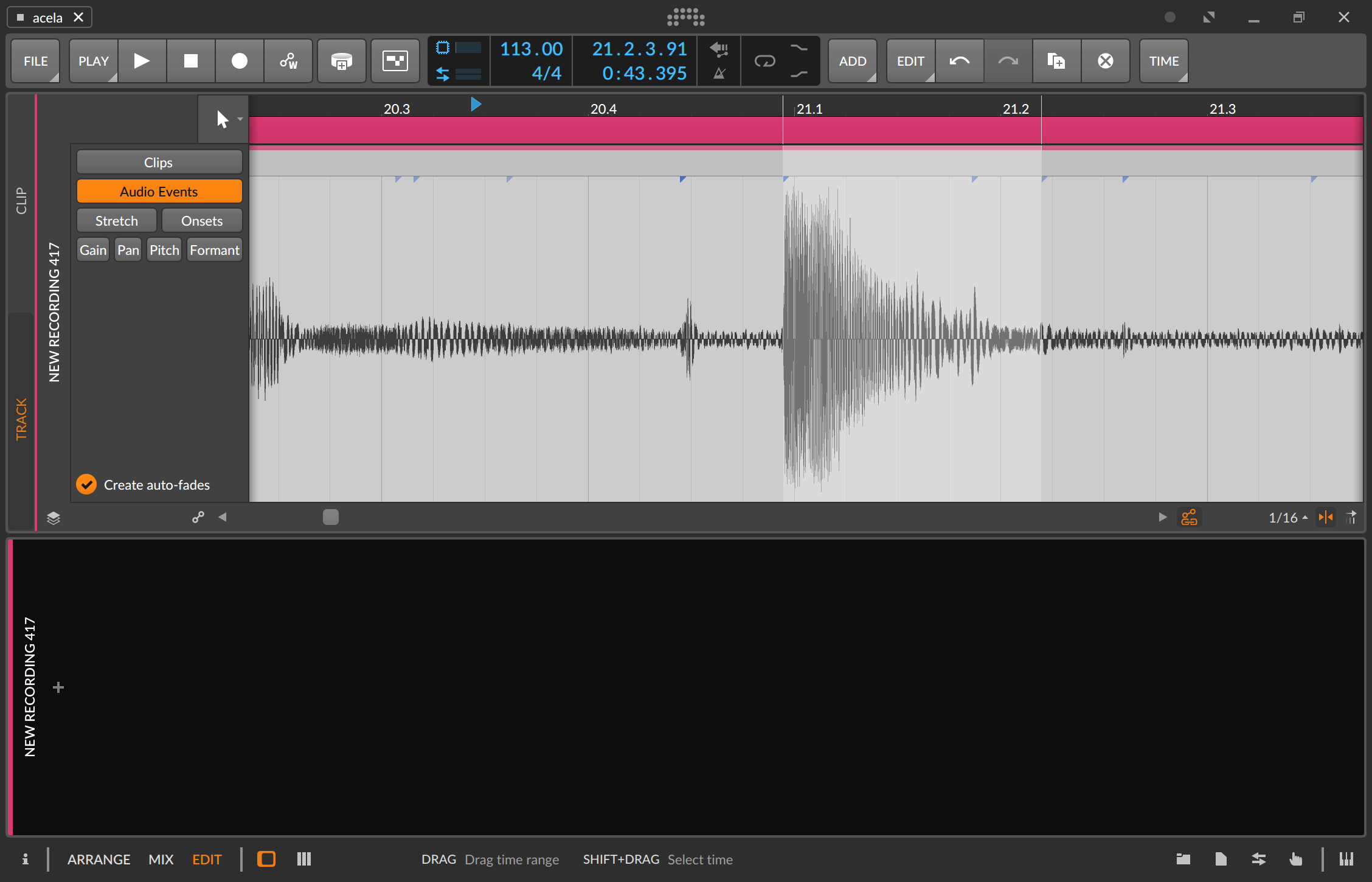Select the EDIT view tab
Viewport: 1372px width, 882px height.
(207, 859)
